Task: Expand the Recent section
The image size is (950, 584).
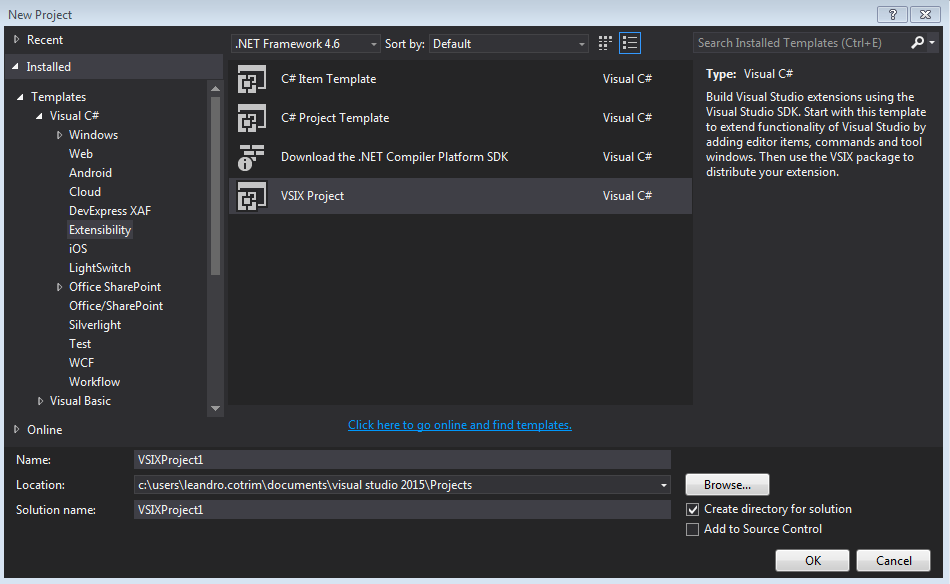Action: (x=16, y=39)
